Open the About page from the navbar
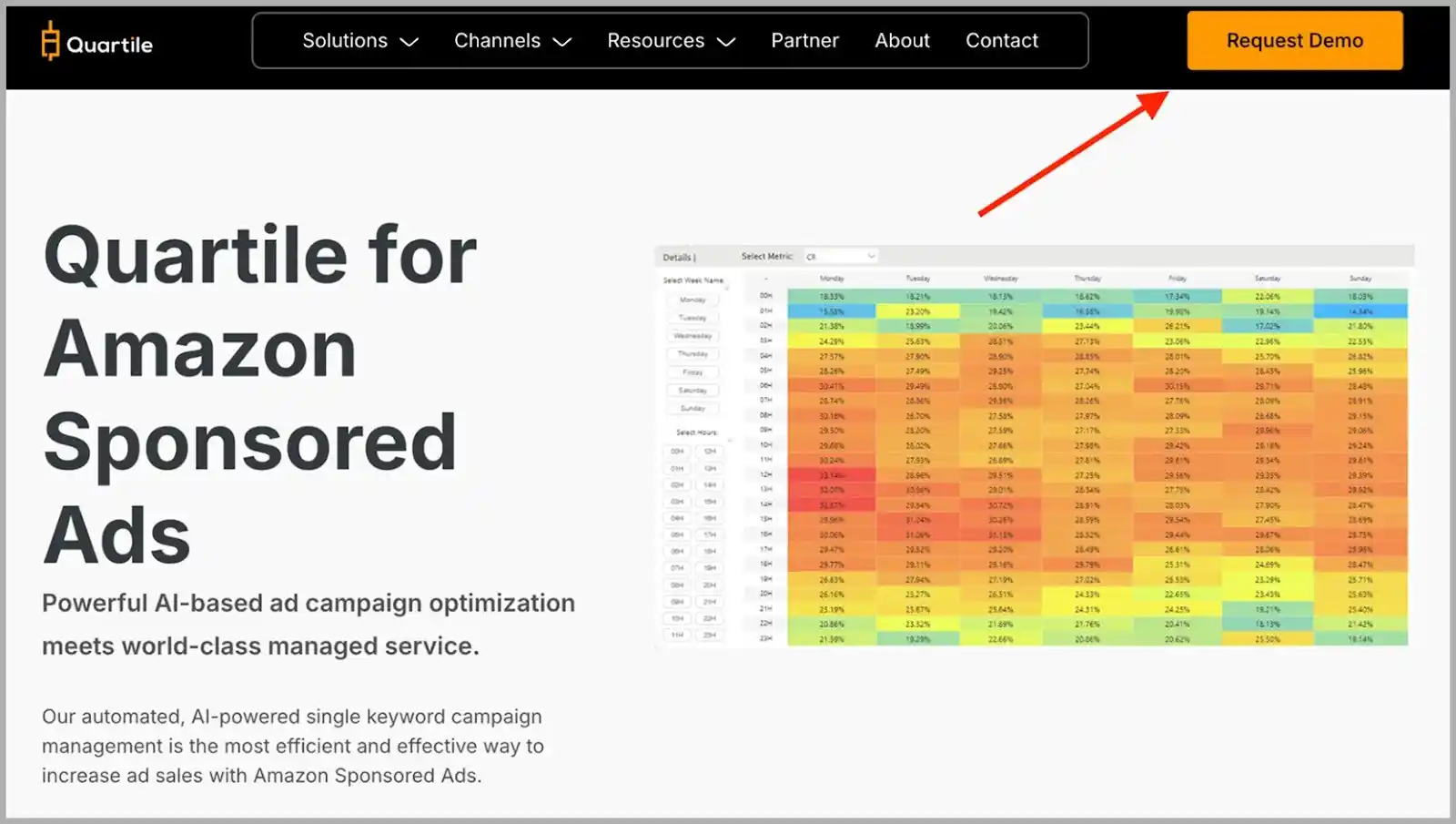This screenshot has width=1456, height=824. (x=902, y=40)
